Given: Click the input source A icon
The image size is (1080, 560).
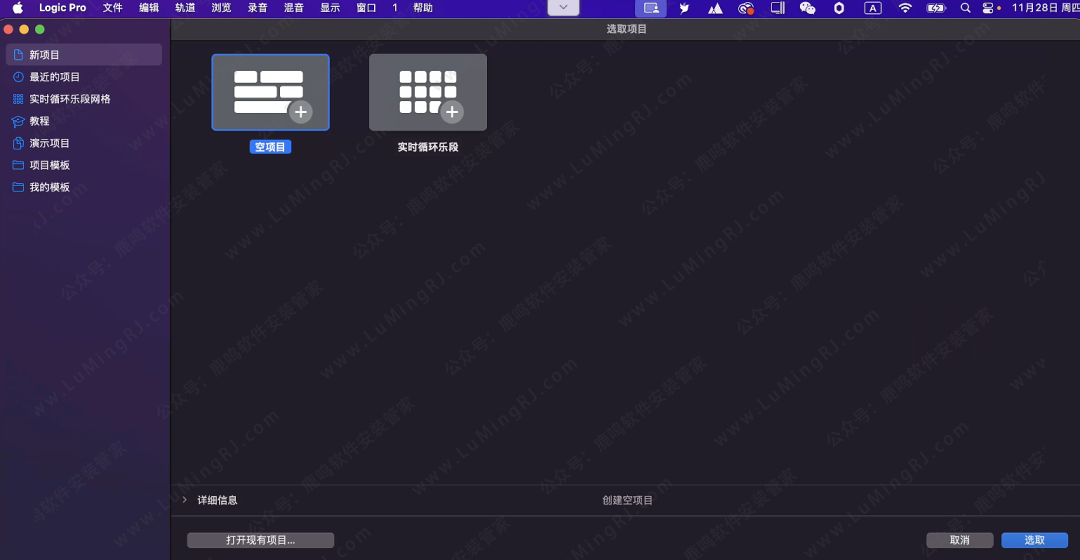Looking at the screenshot, I should pyautogui.click(x=873, y=8).
